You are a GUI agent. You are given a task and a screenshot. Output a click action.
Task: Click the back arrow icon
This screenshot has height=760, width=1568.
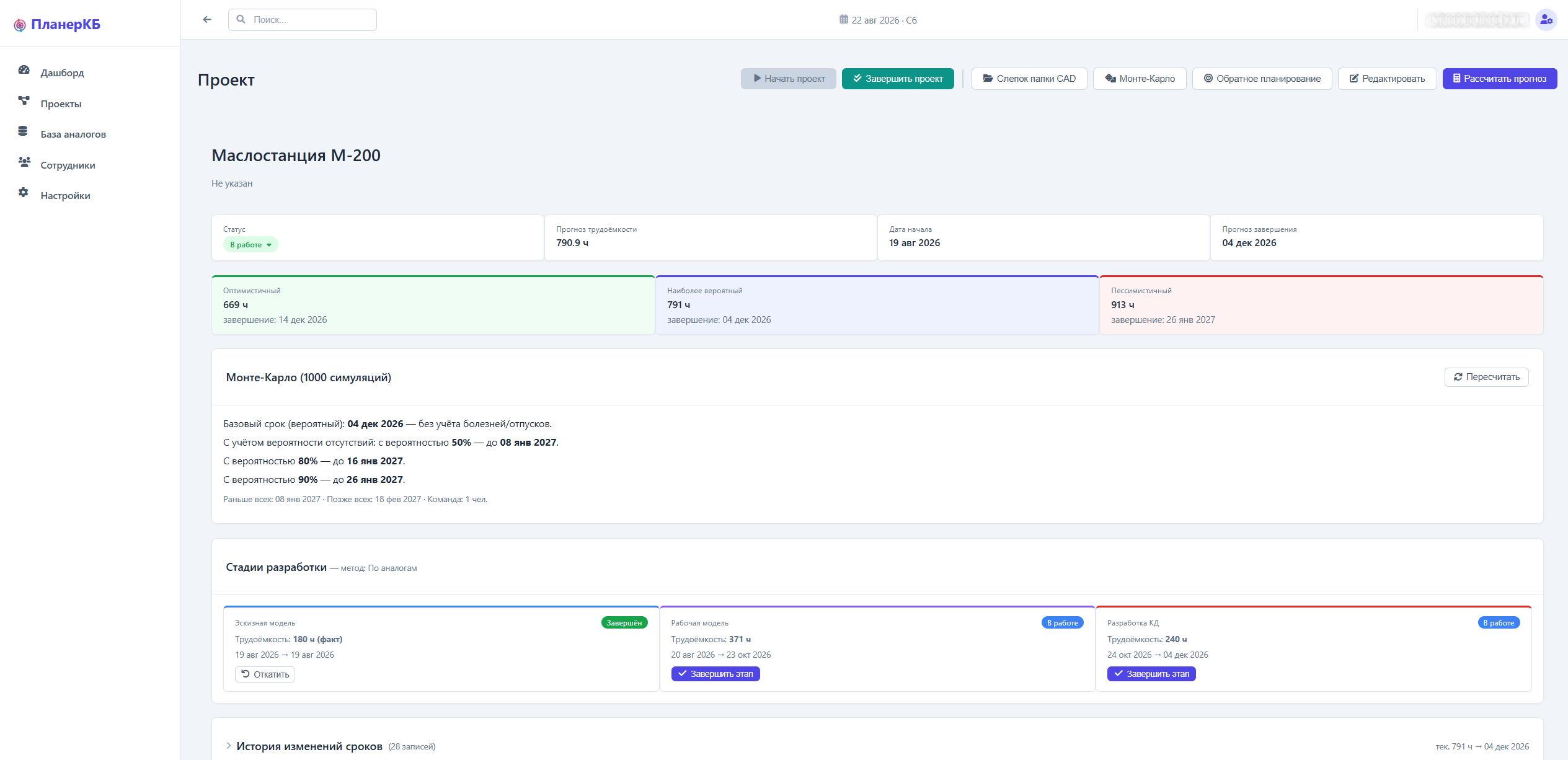[x=207, y=20]
